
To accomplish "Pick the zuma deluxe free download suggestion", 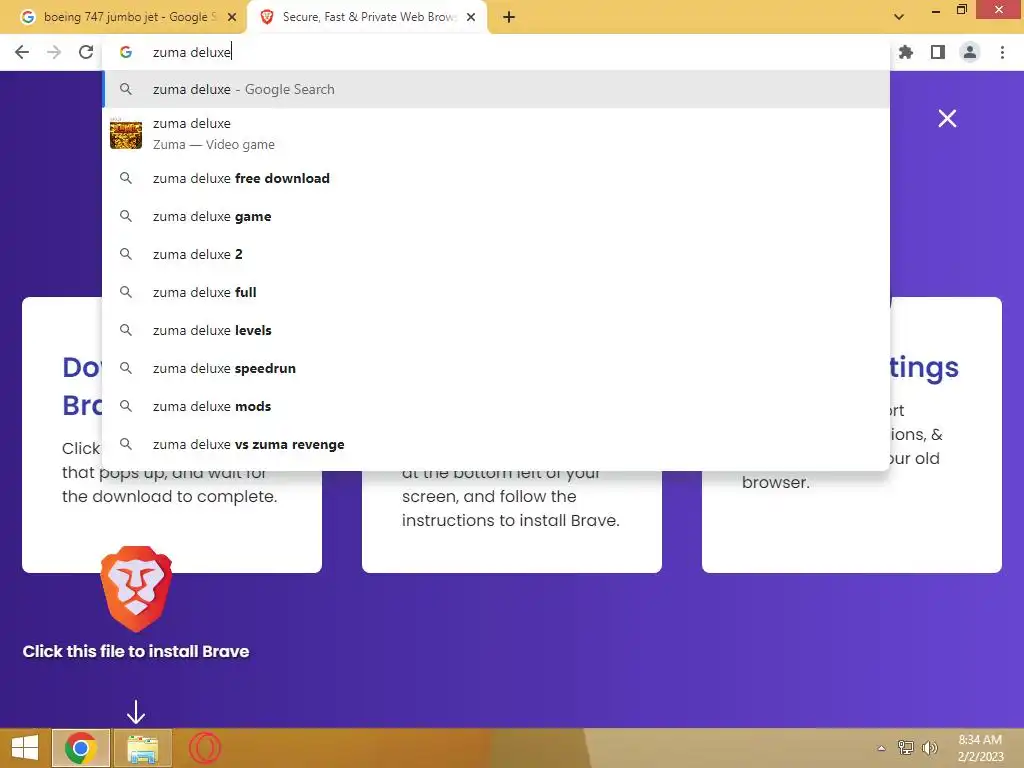I will tap(496, 178).
